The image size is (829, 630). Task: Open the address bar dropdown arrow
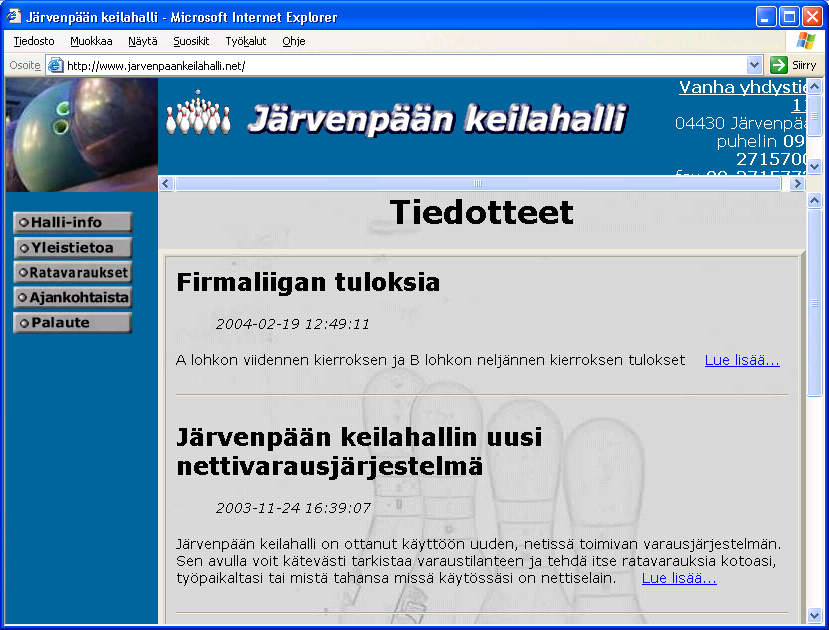click(x=755, y=65)
